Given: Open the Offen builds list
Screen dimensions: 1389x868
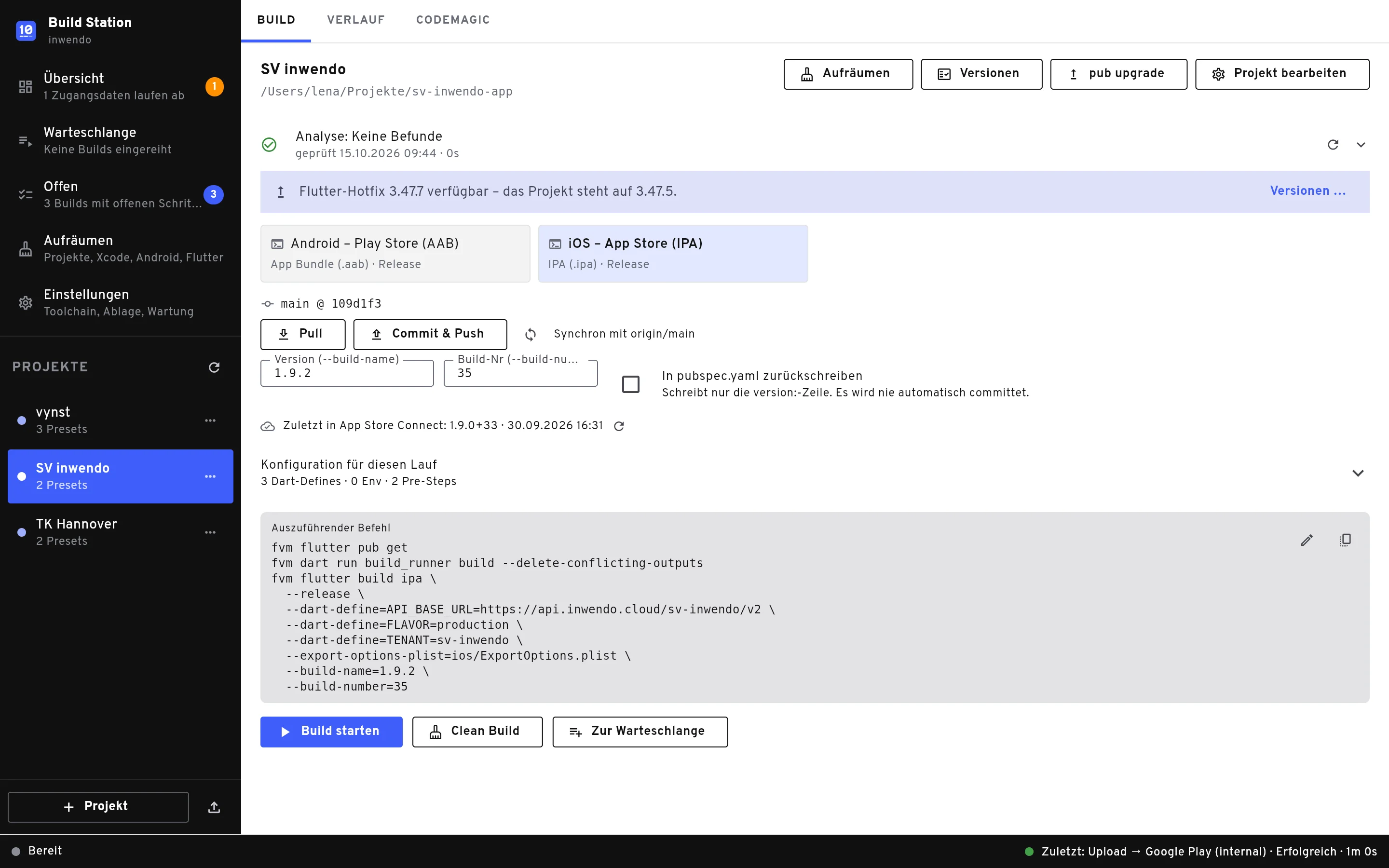Looking at the screenshot, I should pos(121,195).
